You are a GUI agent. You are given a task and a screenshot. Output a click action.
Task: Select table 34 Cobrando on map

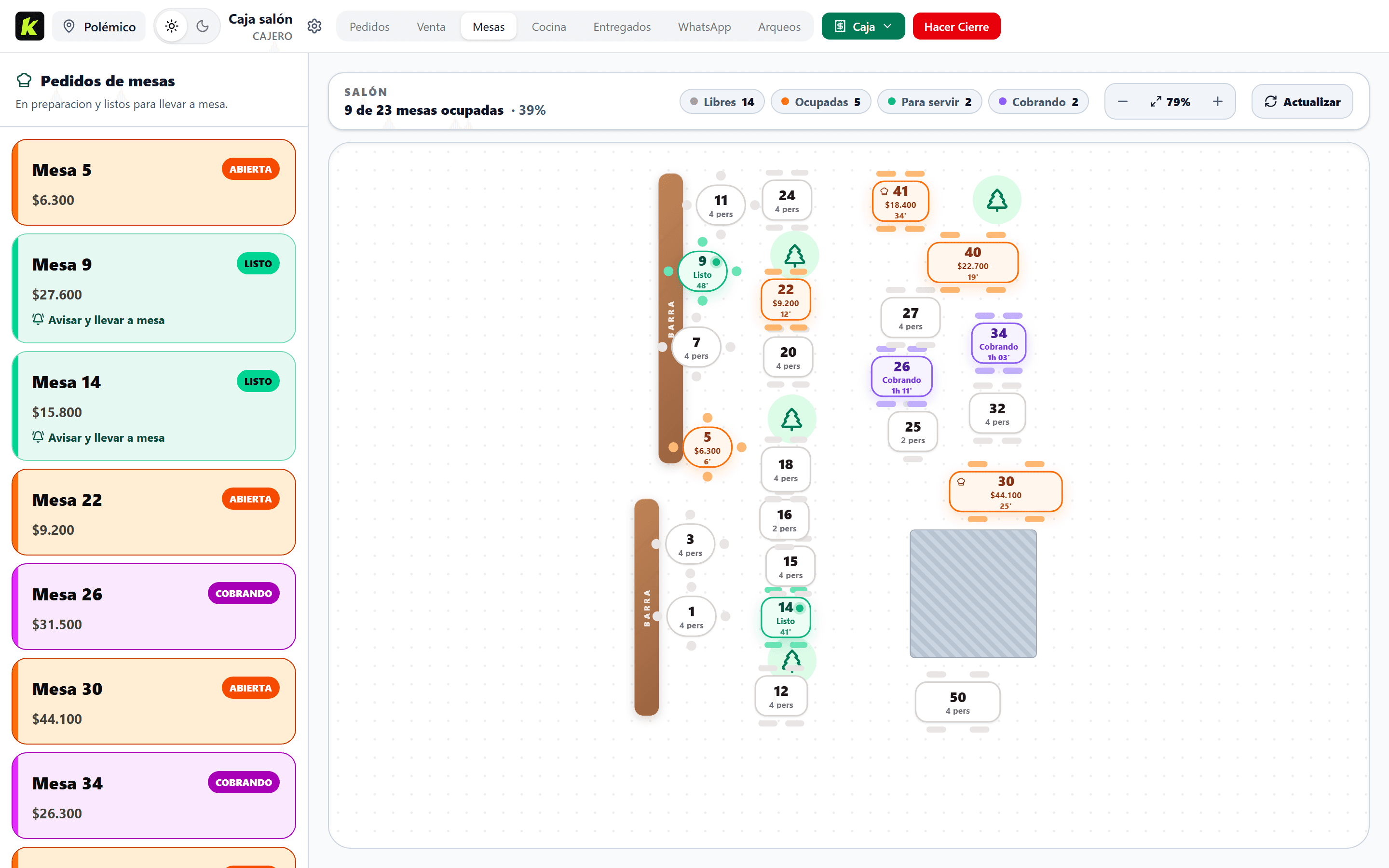click(998, 343)
